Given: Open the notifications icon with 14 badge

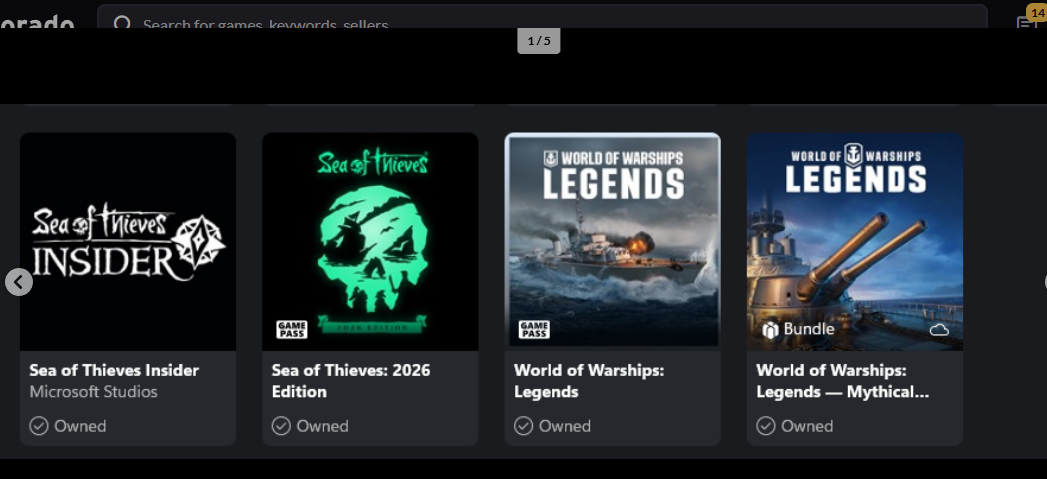Looking at the screenshot, I should (x=1031, y=19).
